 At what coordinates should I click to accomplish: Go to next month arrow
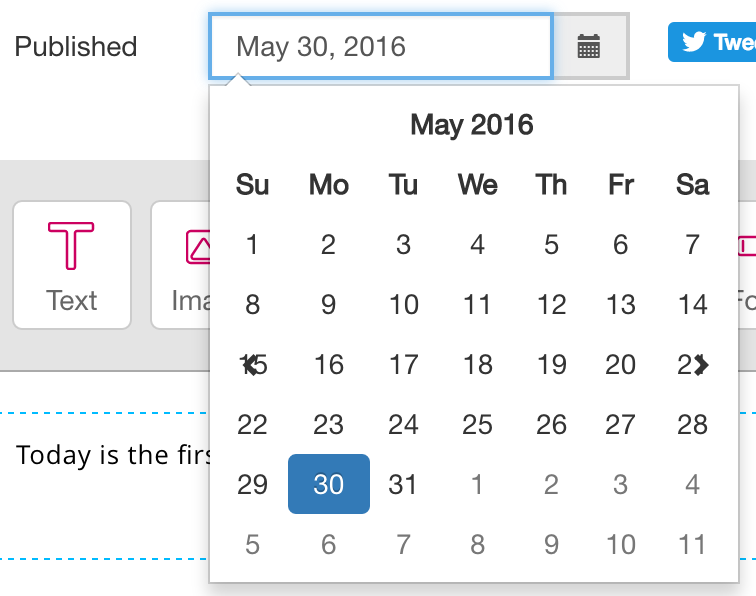click(702, 365)
